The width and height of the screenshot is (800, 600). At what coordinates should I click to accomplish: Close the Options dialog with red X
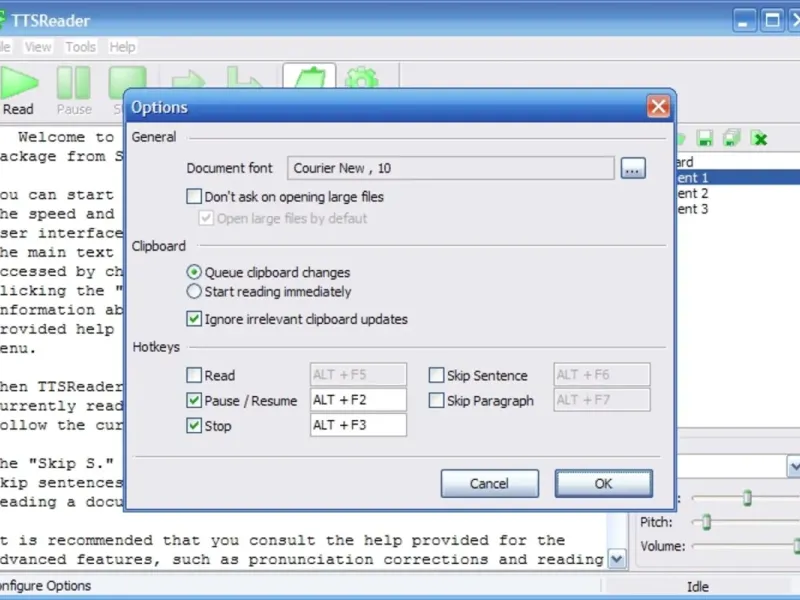pyautogui.click(x=658, y=107)
